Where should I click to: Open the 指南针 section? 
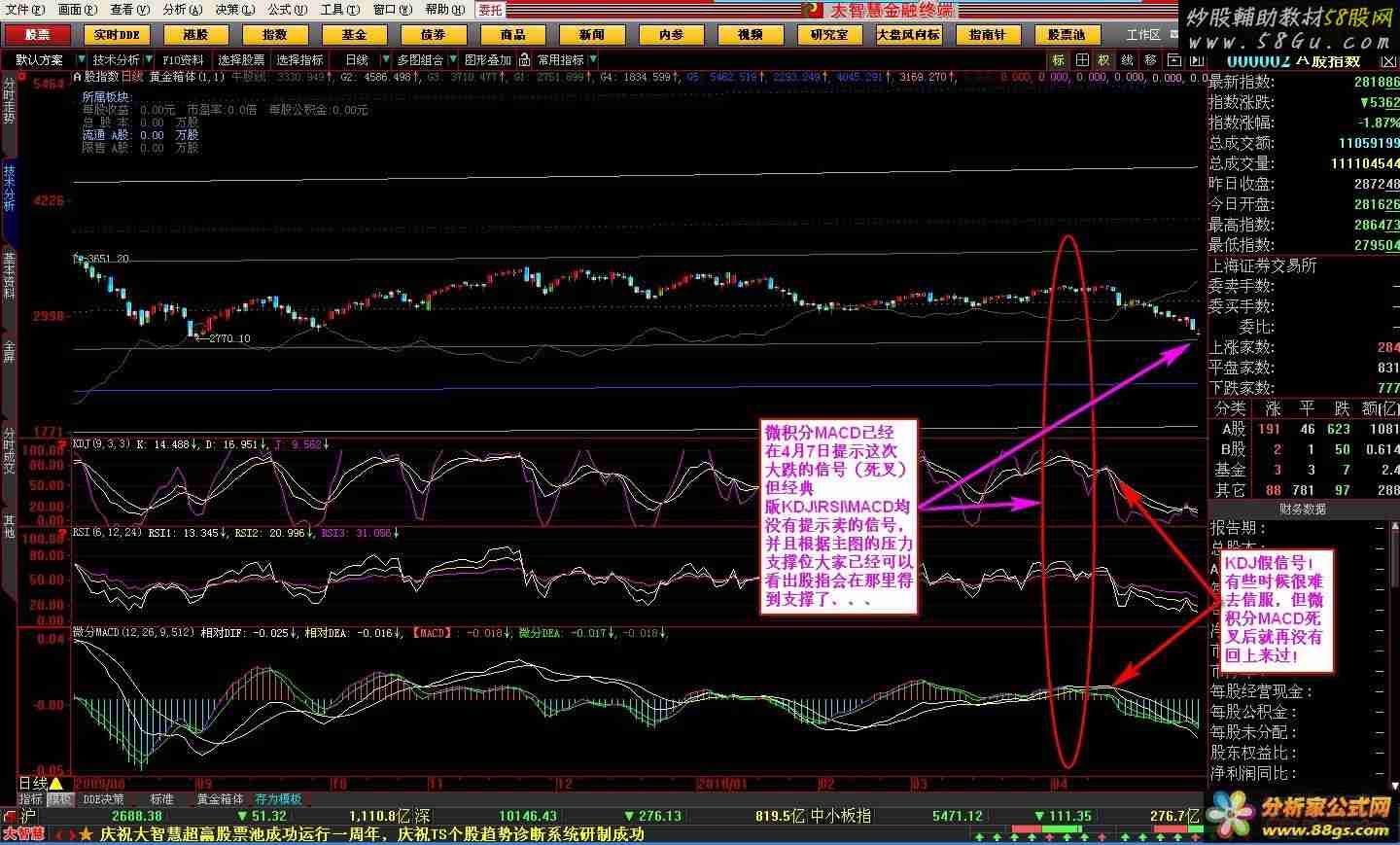[x=988, y=35]
